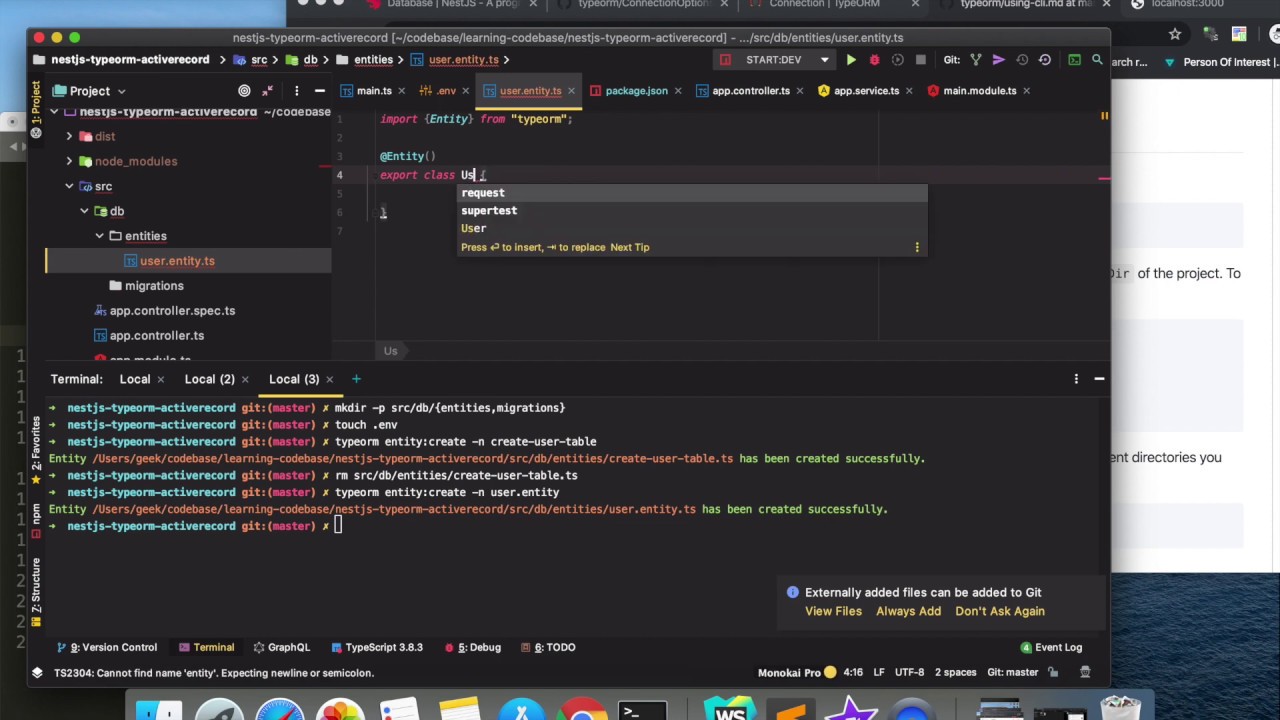
Task: Run the START:DEV configuration
Action: [851, 59]
